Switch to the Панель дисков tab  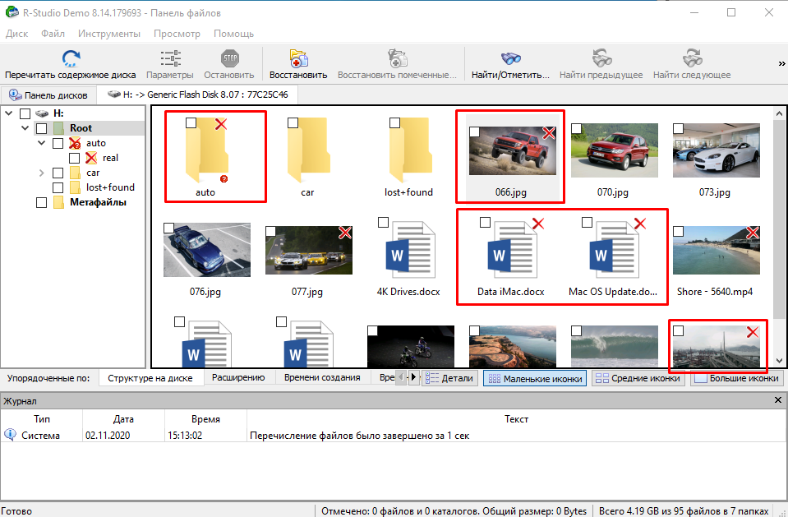coord(48,95)
